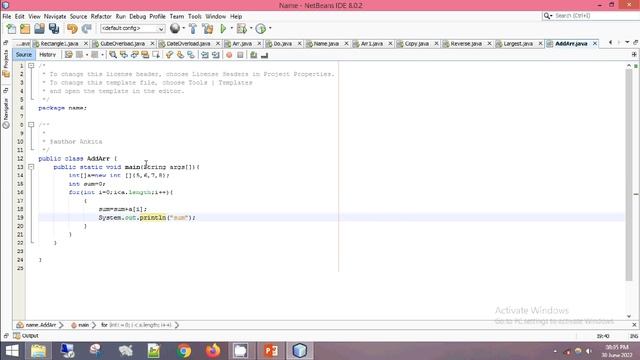This screenshot has width=640, height=360.
Task: Collapse the Javadoc comment fold on line 8
Action: (x=31, y=124)
